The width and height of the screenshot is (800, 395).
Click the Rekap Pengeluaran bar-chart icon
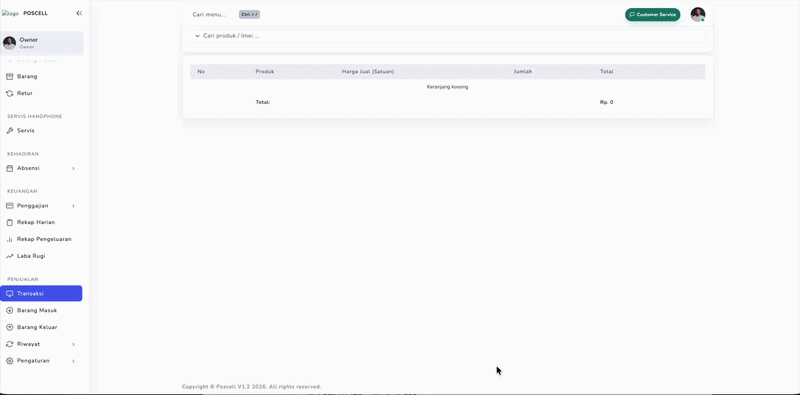point(9,239)
